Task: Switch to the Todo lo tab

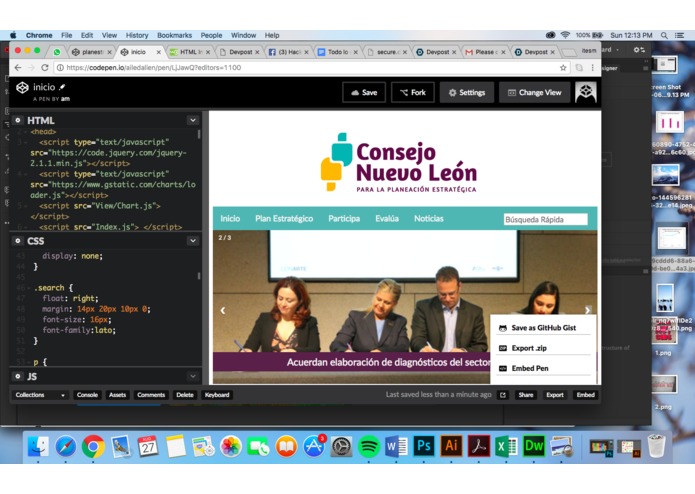Action: [338, 52]
